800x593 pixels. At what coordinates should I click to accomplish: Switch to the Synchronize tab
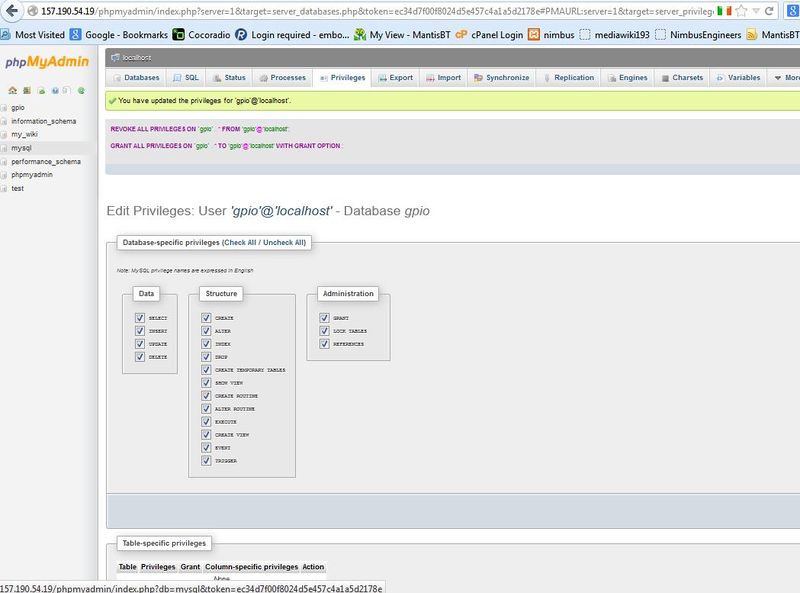[x=502, y=78]
